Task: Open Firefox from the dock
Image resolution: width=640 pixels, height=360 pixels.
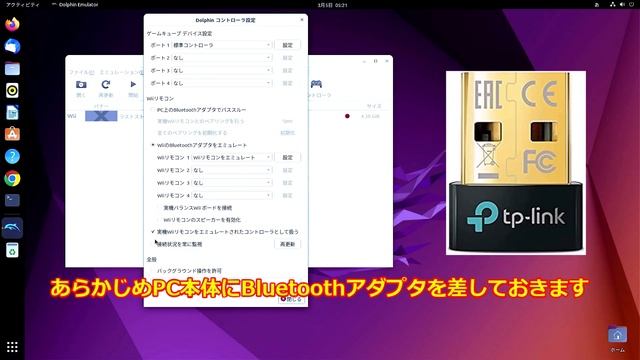Action: (x=12, y=24)
